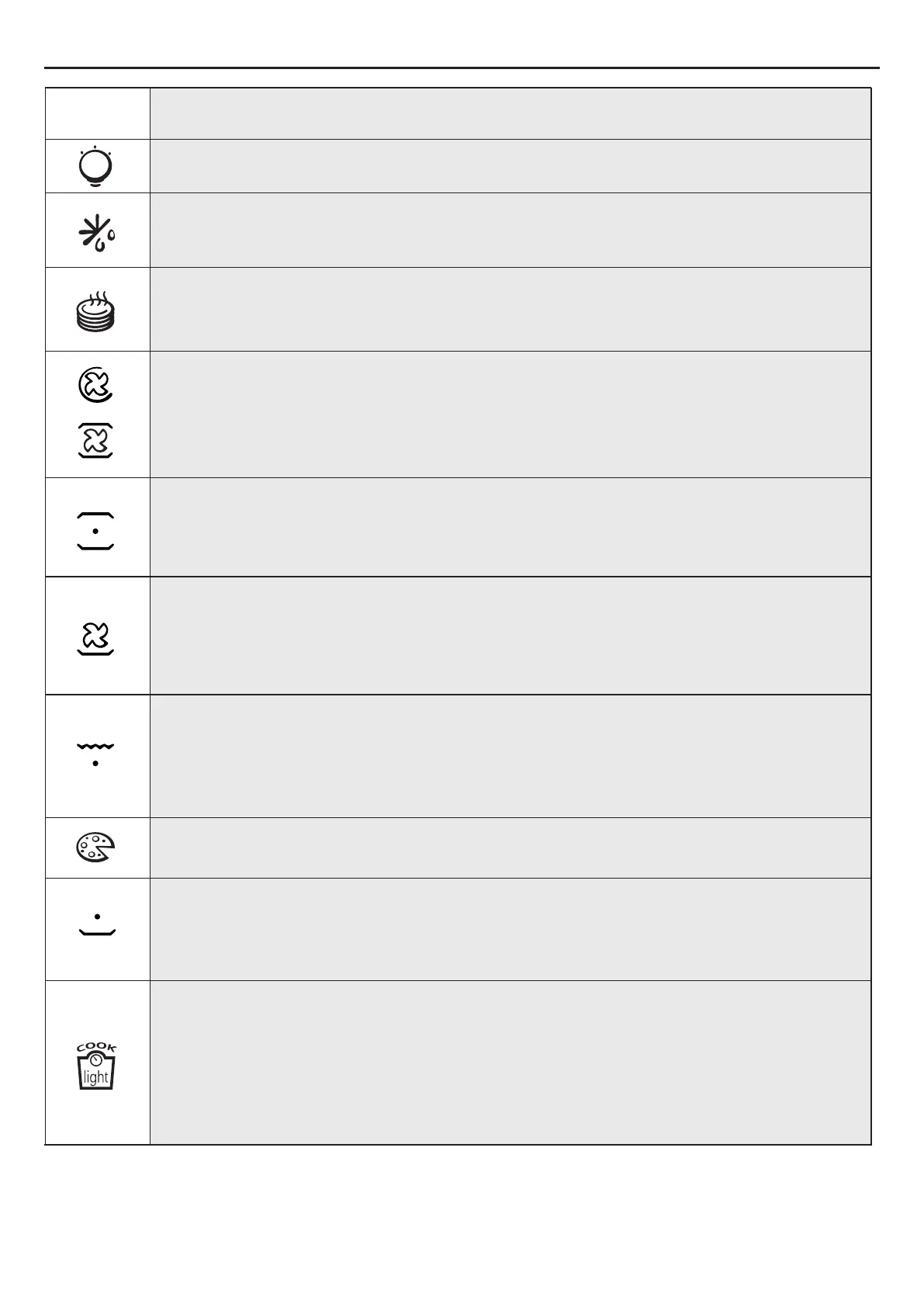The image size is (924, 1307).
Task: Click the fan with top and bottom heat icon
Action: [x=96, y=441]
